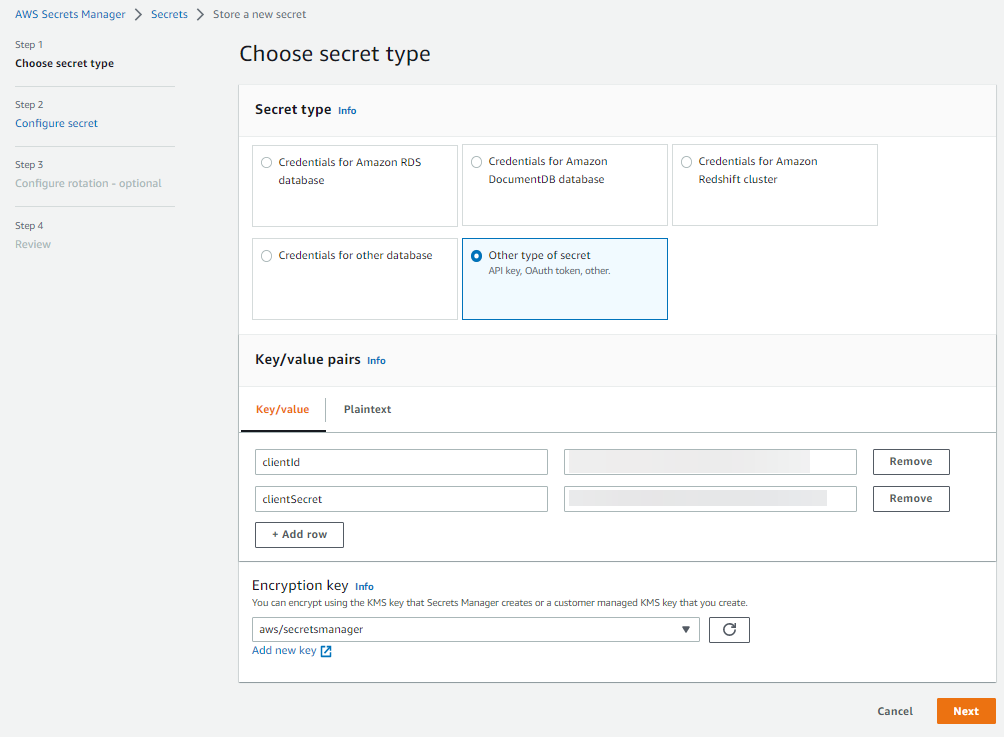Open the aws/secretsmanager encryption key dropdown
Screen dimensions: 1004x737
coord(476,630)
